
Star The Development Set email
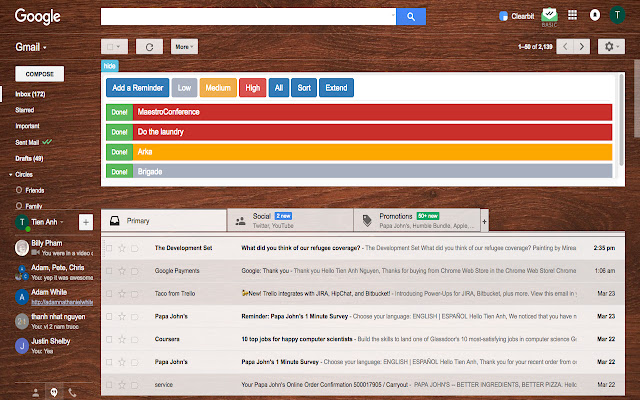point(122,248)
